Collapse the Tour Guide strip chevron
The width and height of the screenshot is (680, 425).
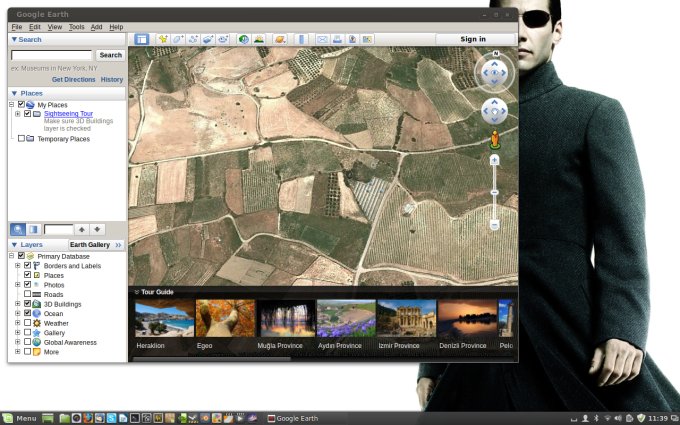[137, 292]
